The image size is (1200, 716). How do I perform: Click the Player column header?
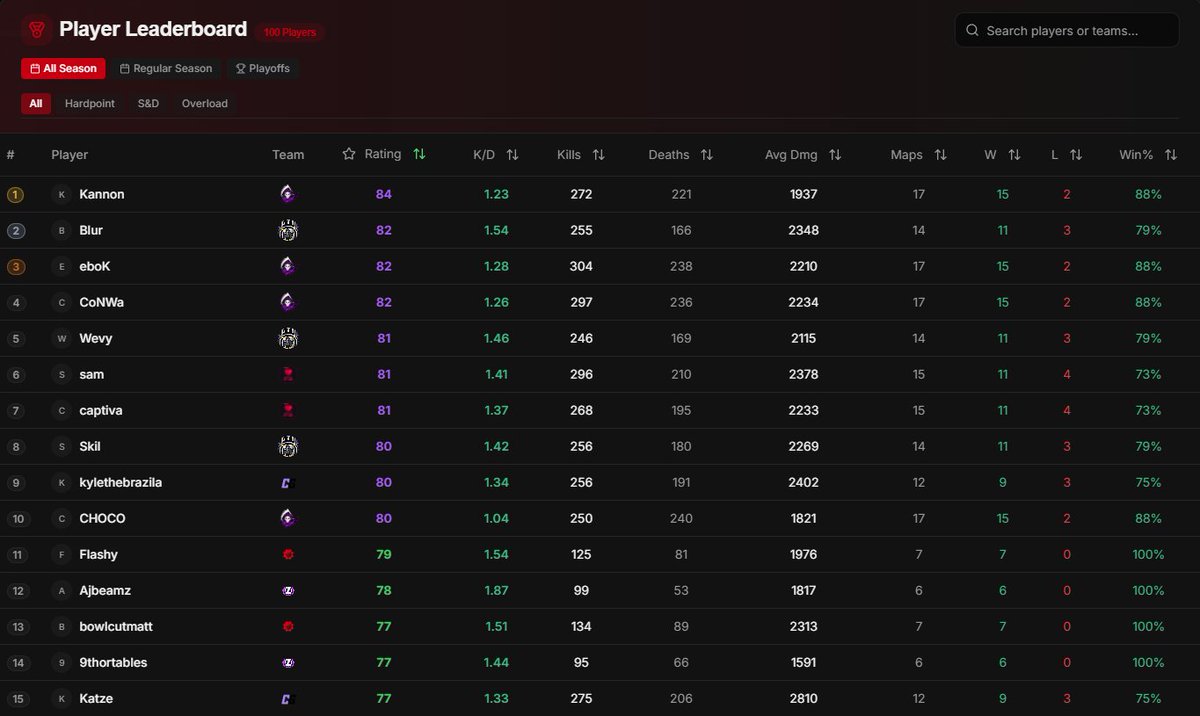coord(70,155)
